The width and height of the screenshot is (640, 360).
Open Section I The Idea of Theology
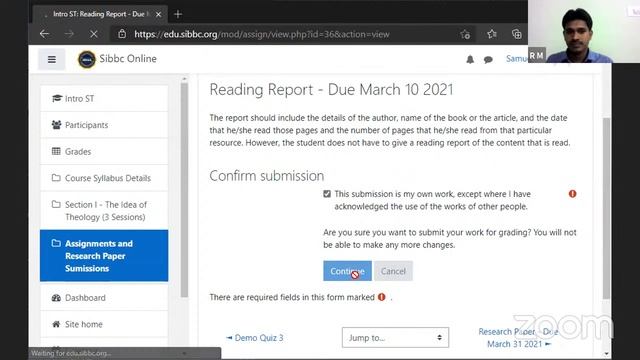tap(104, 211)
